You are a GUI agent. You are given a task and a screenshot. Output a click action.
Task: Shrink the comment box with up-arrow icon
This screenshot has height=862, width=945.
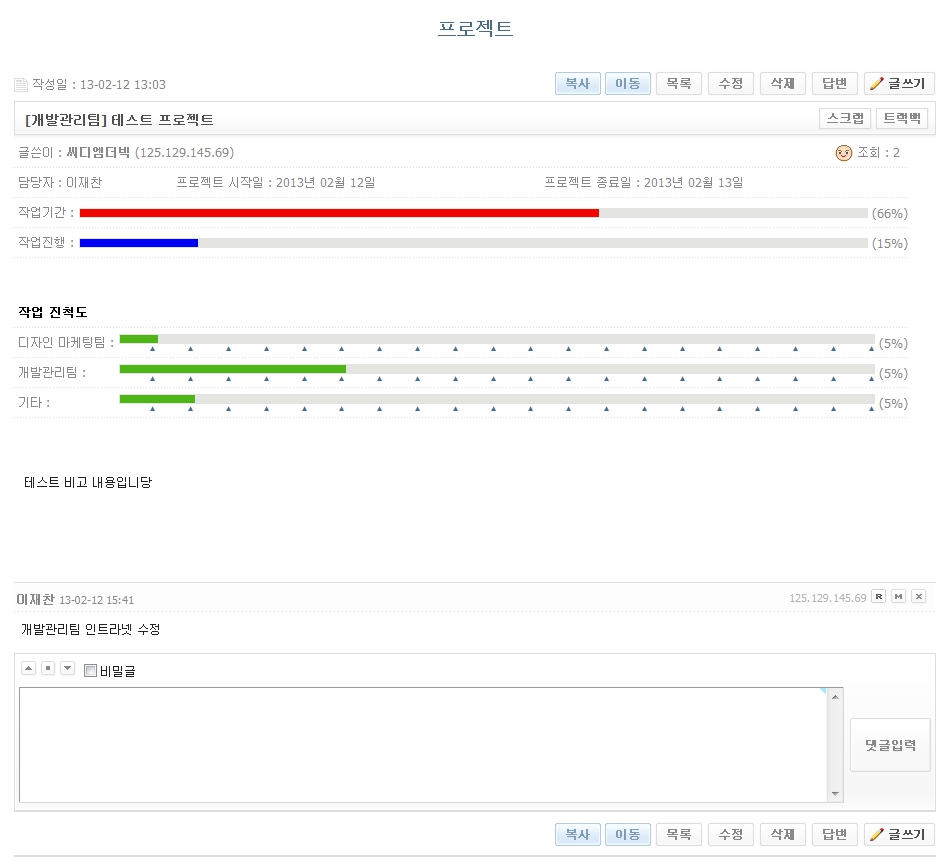tap(29, 668)
